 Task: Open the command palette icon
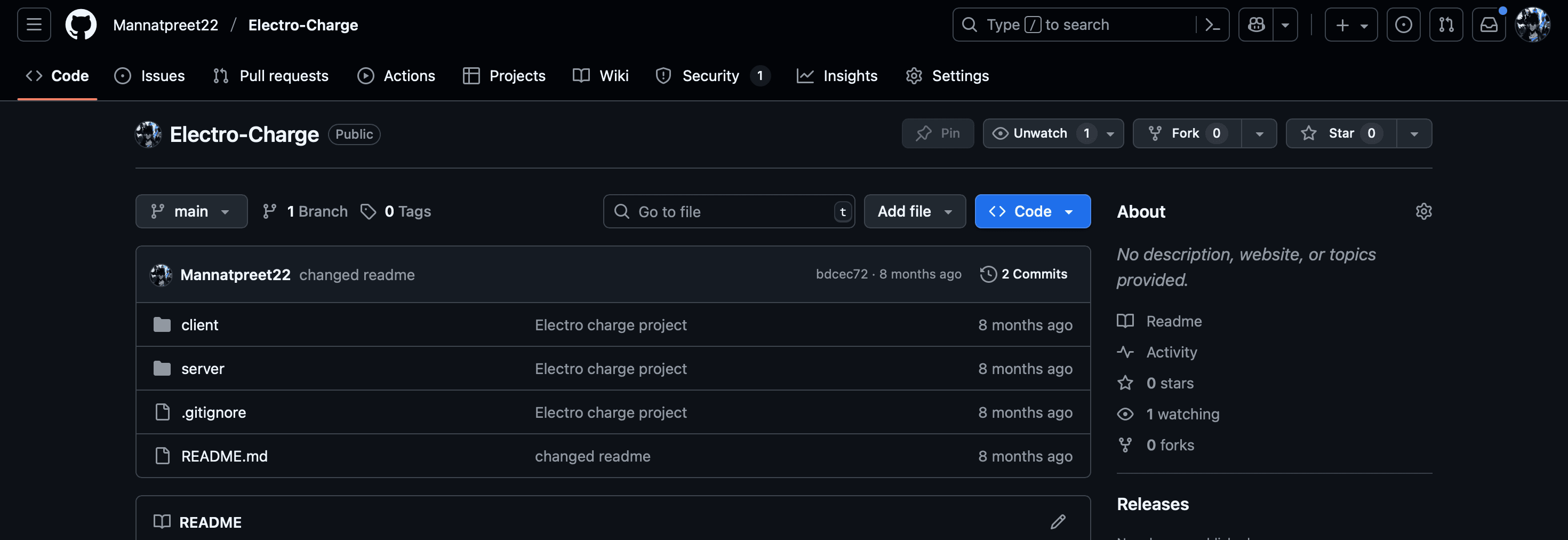(x=1212, y=25)
